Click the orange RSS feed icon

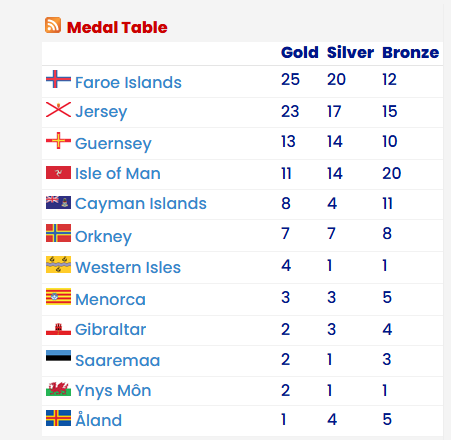pyautogui.click(x=53, y=25)
